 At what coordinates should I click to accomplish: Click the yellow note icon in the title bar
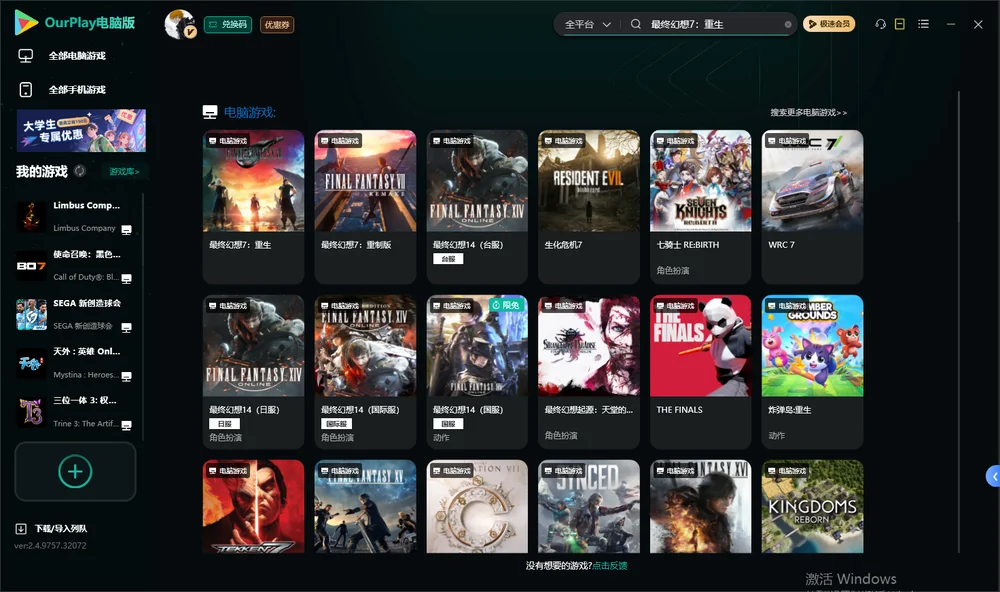click(x=900, y=24)
